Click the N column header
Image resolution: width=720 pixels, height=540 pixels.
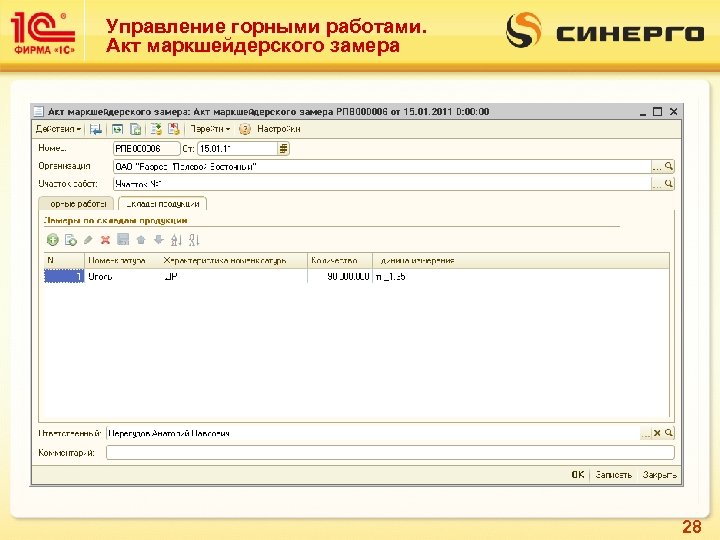tap(64, 260)
